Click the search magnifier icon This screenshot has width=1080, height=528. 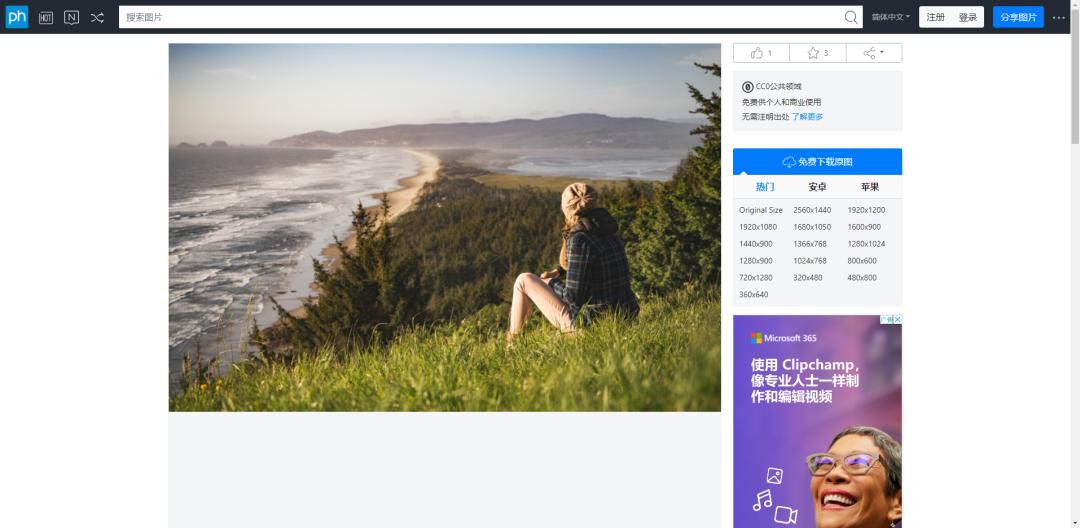click(x=851, y=17)
